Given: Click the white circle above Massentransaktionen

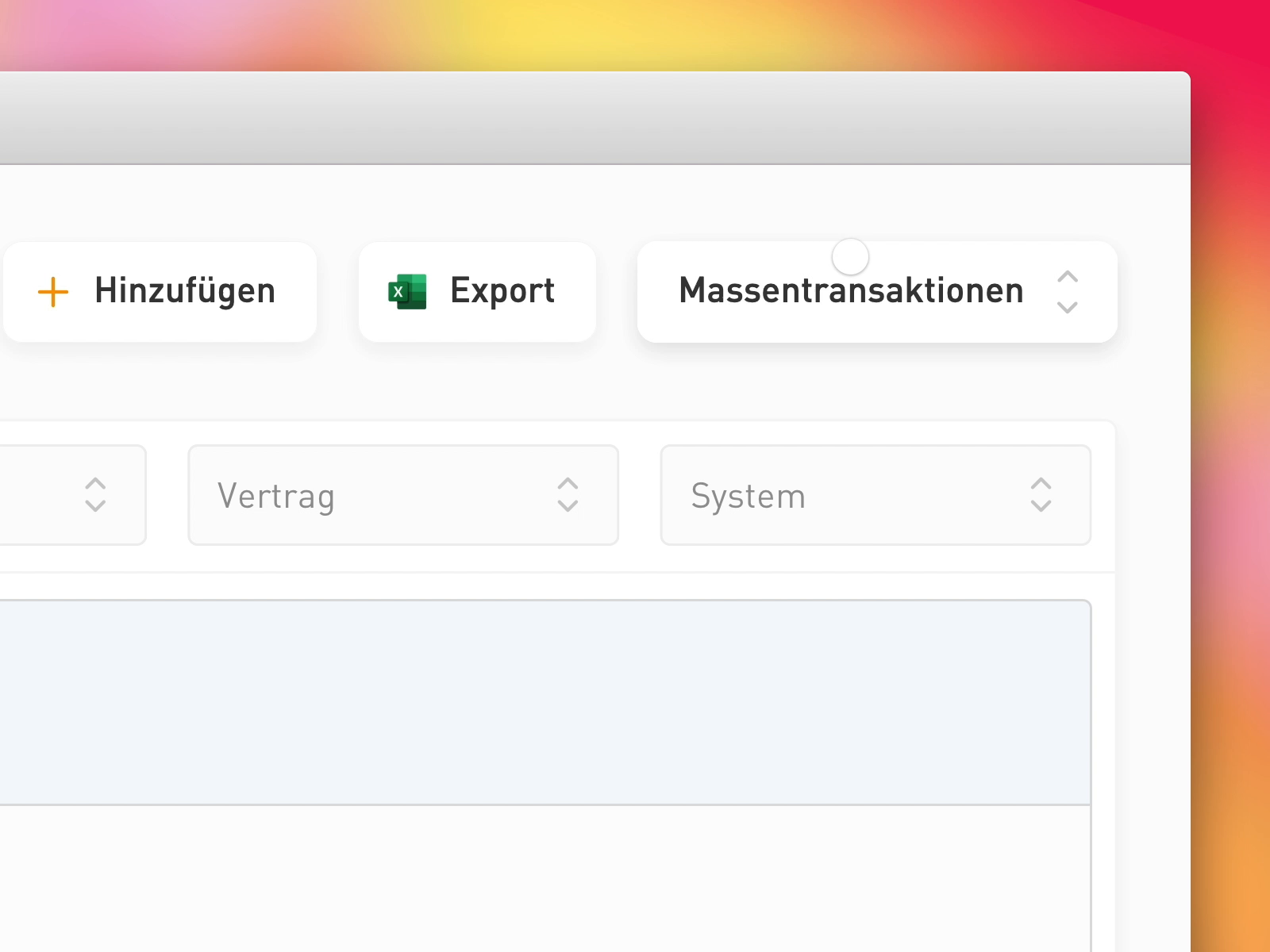Looking at the screenshot, I should [x=850, y=256].
